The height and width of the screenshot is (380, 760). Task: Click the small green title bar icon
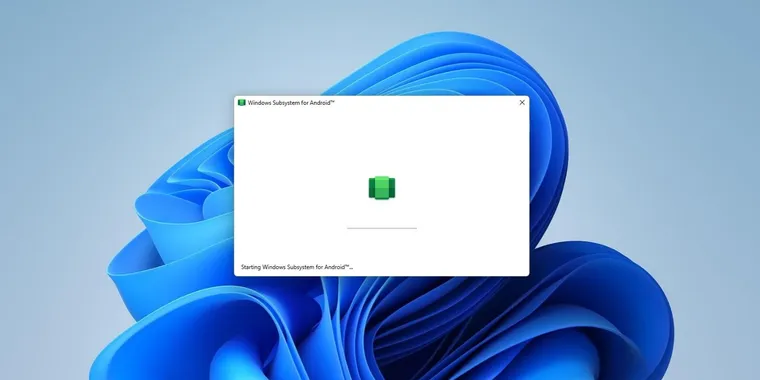coord(241,103)
